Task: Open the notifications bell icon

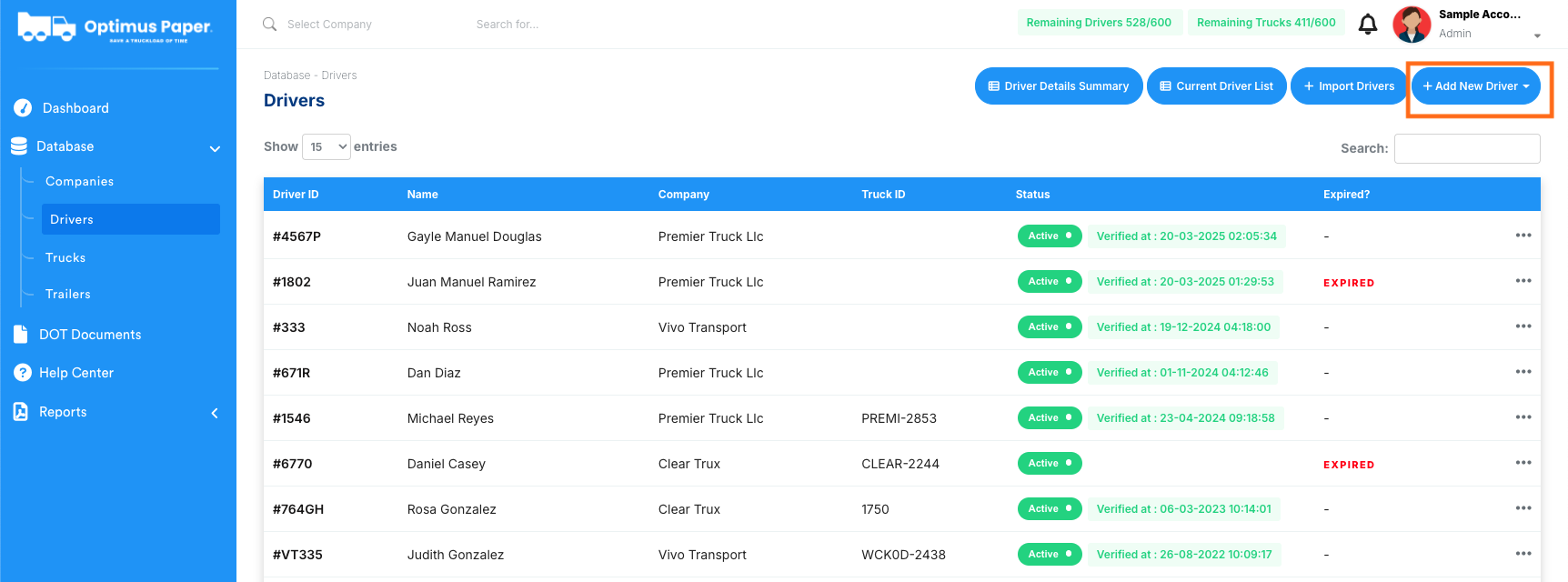Action: click(1367, 25)
